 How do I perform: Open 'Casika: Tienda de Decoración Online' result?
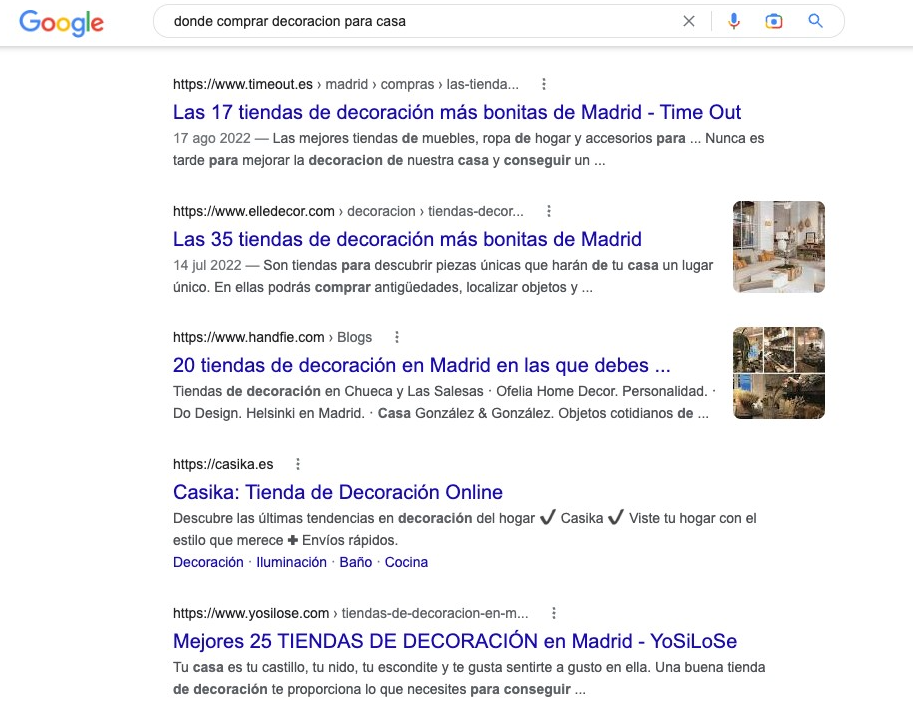coord(338,492)
